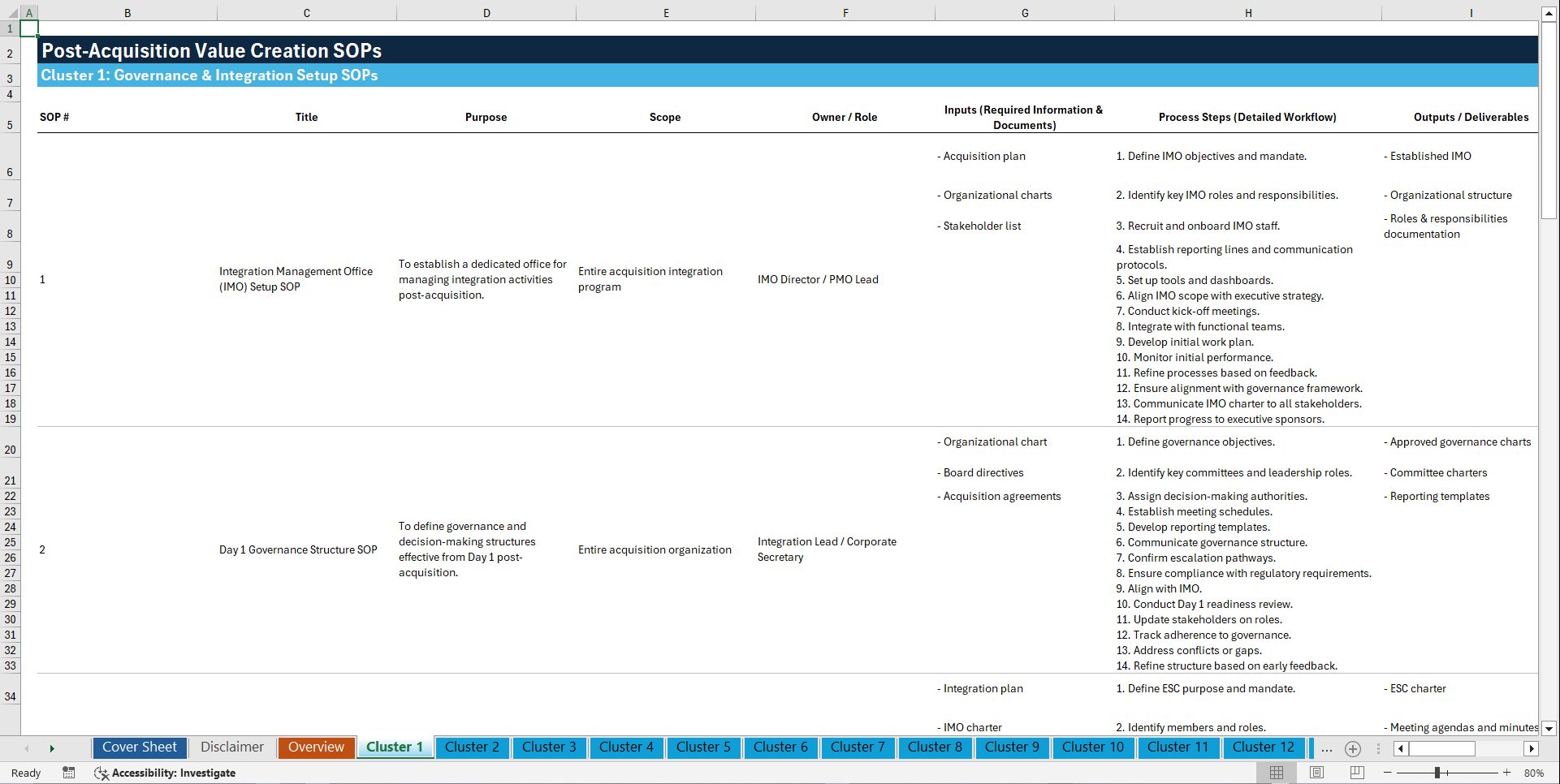Zoom in using the plus icon
Image resolution: width=1560 pixels, height=784 pixels.
1507,773
